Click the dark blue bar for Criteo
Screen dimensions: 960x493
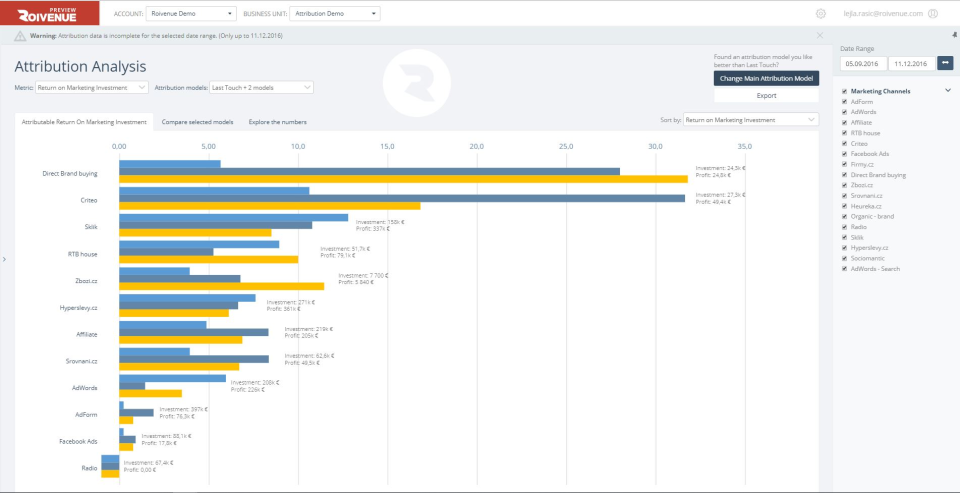coord(402,198)
